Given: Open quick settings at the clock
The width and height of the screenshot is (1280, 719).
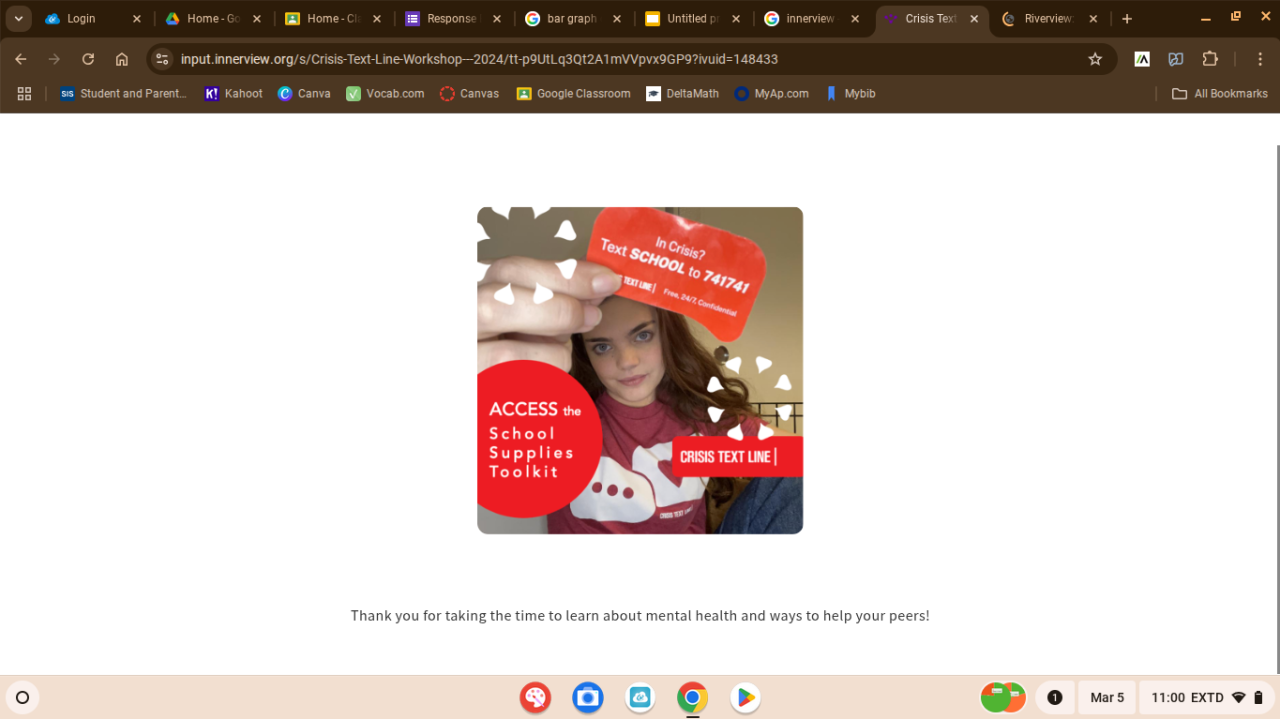Looking at the screenshot, I should click(x=1207, y=697).
